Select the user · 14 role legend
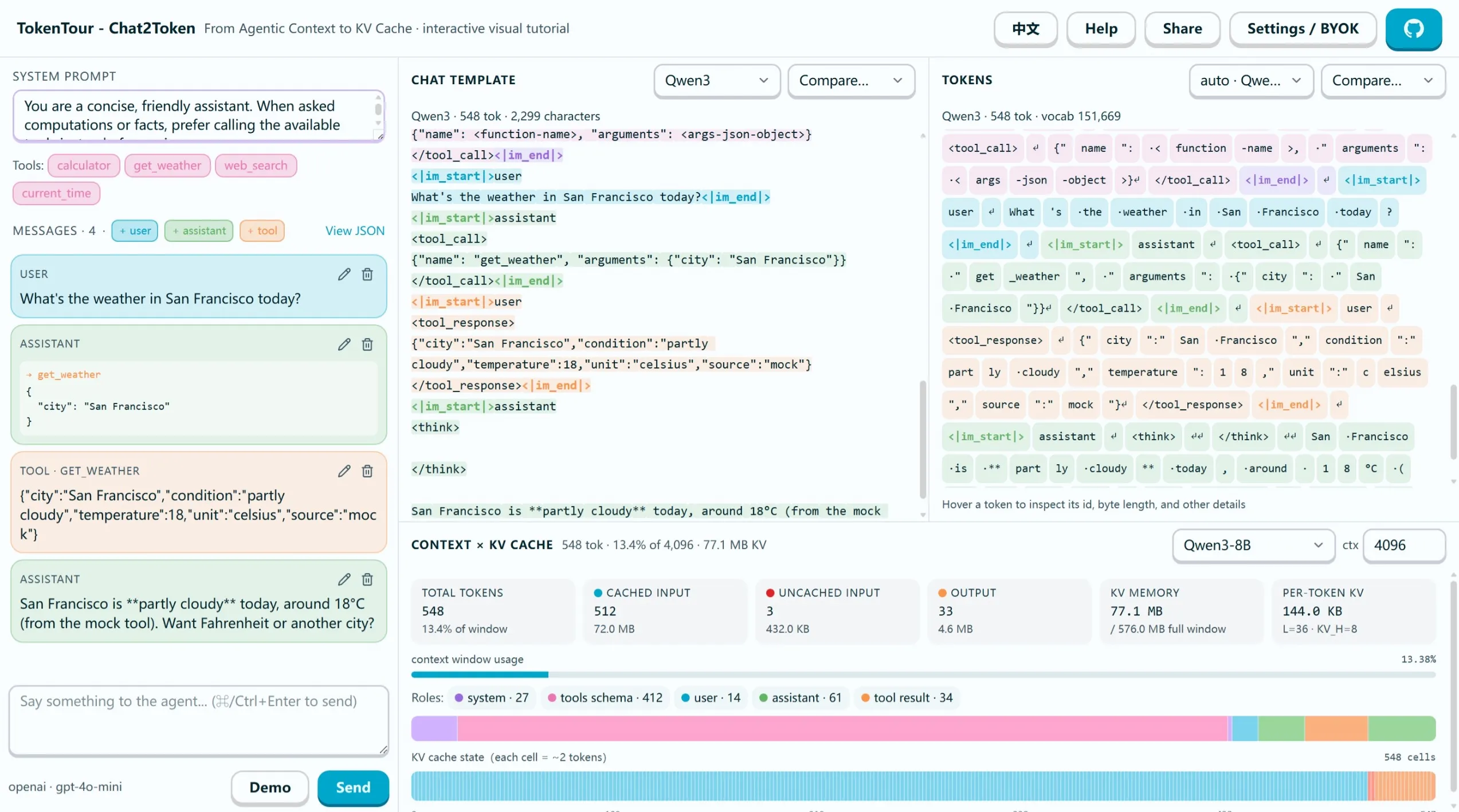The height and width of the screenshot is (812, 1459). [711, 697]
